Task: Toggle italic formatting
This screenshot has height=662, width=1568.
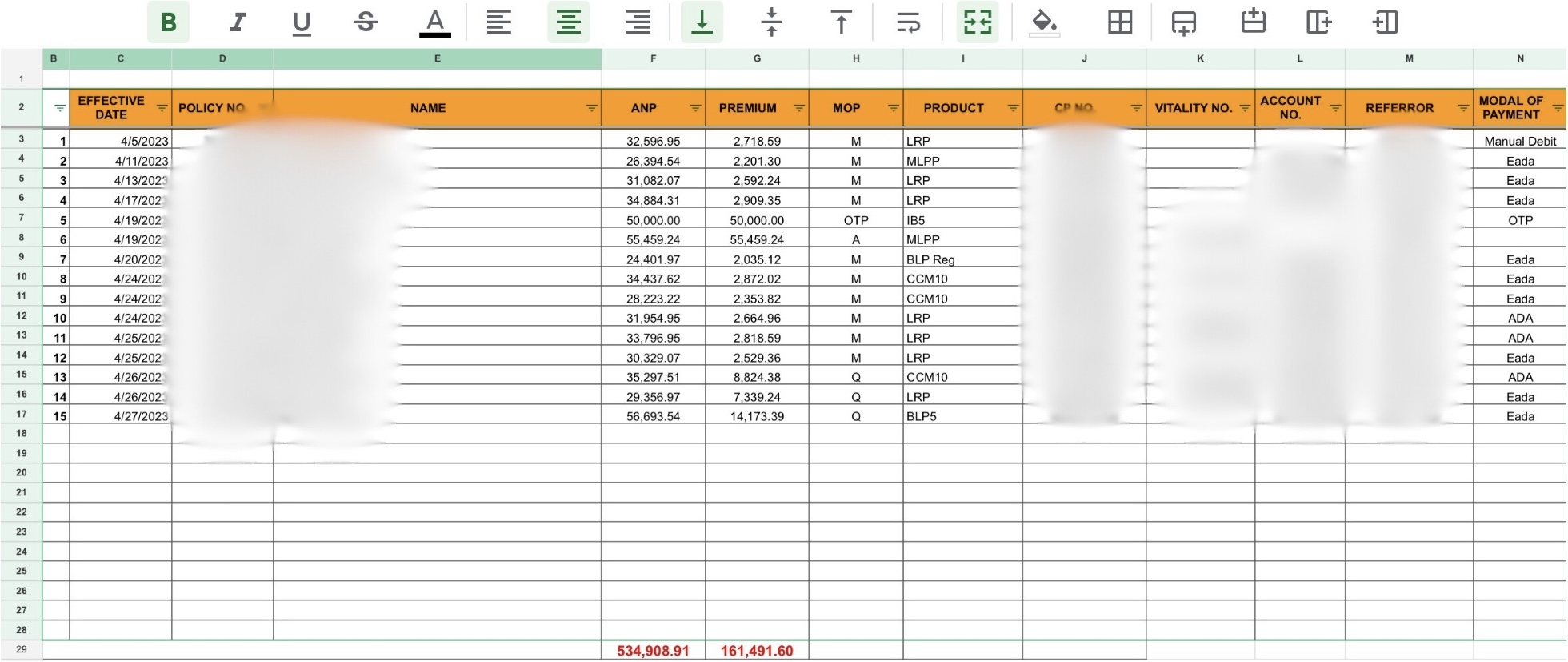Action: pos(237,22)
